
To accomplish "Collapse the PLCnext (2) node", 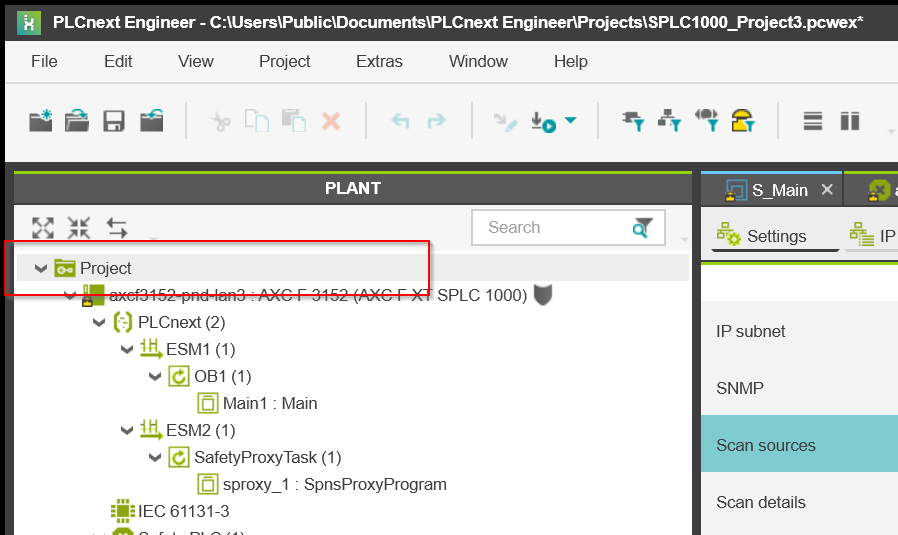I will [99, 322].
